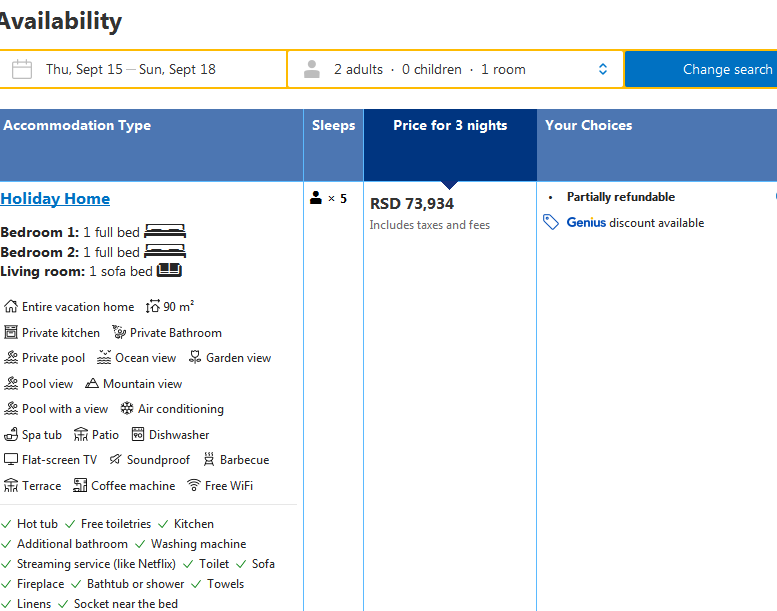Click the Pool with a view icon
The width and height of the screenshot is (777, 611).
click(x=11, y=409)
